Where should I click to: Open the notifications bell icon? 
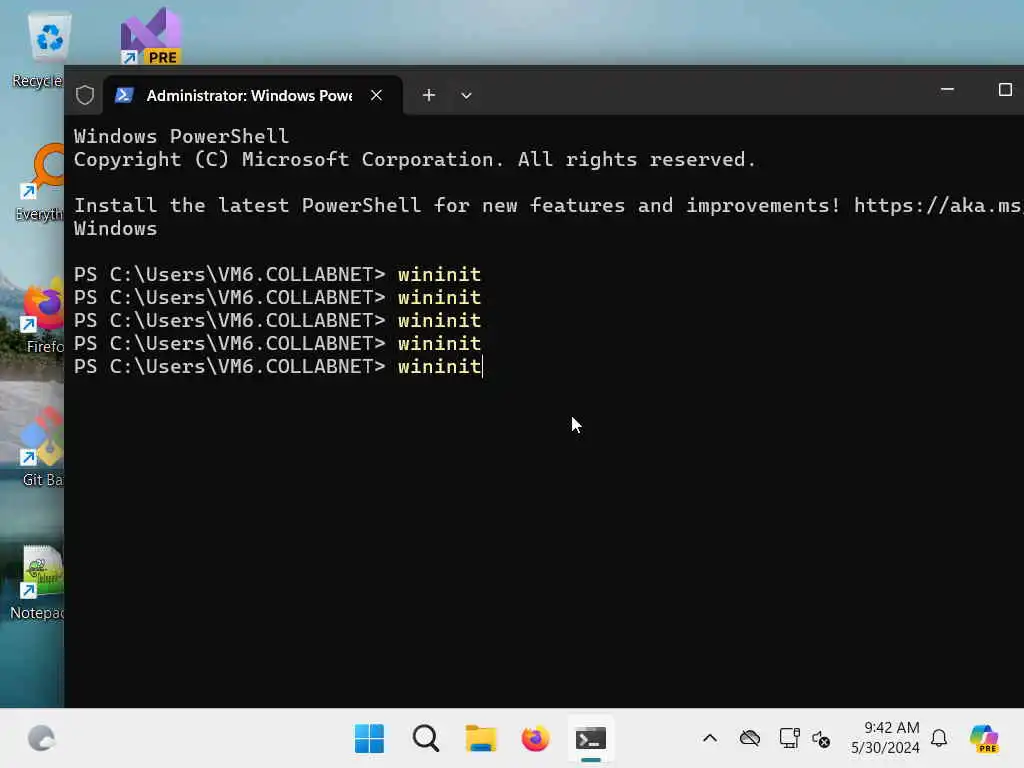click(939, 738)
